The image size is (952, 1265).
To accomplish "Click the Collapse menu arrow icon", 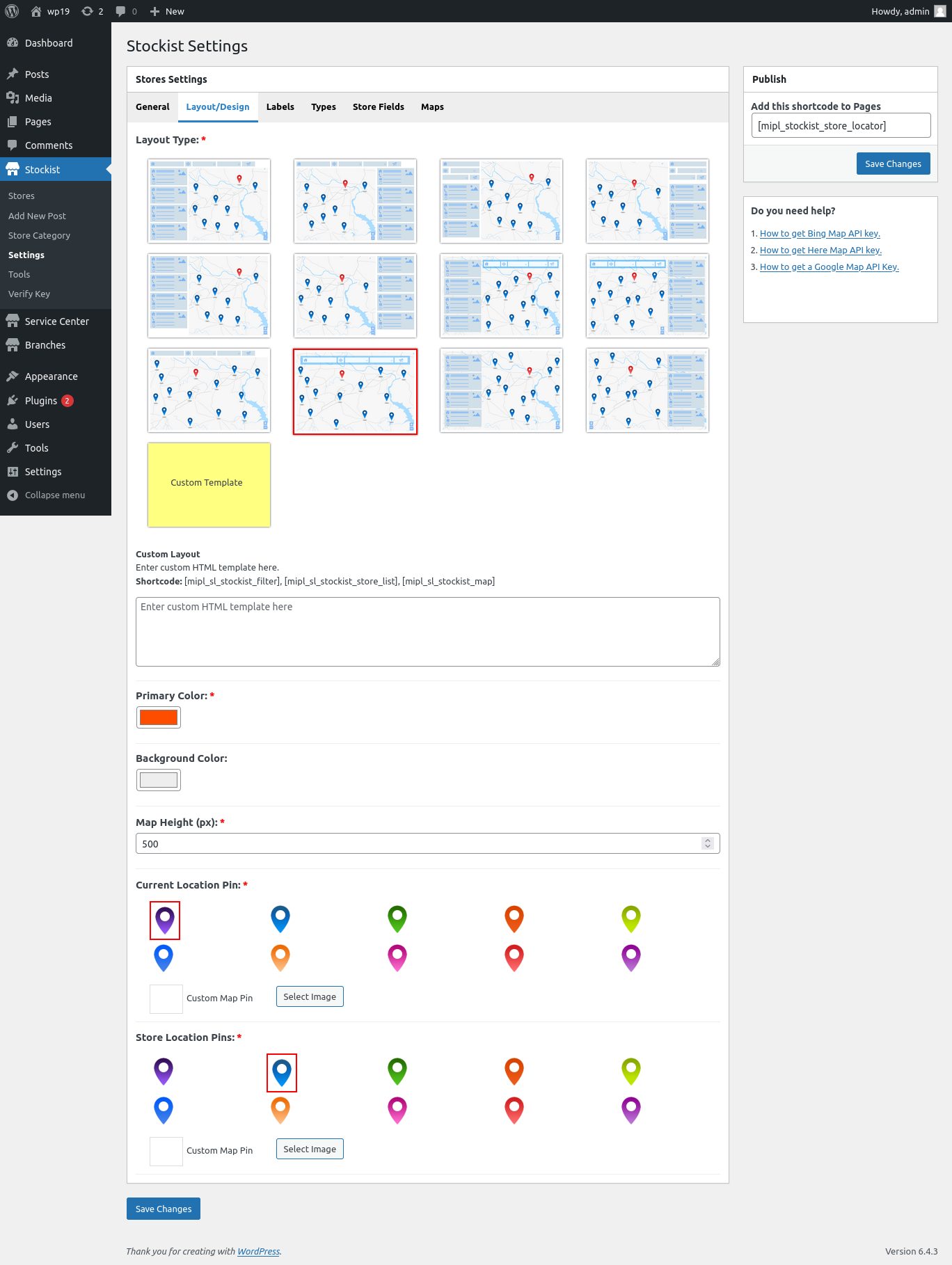I will tap(13, 495).
